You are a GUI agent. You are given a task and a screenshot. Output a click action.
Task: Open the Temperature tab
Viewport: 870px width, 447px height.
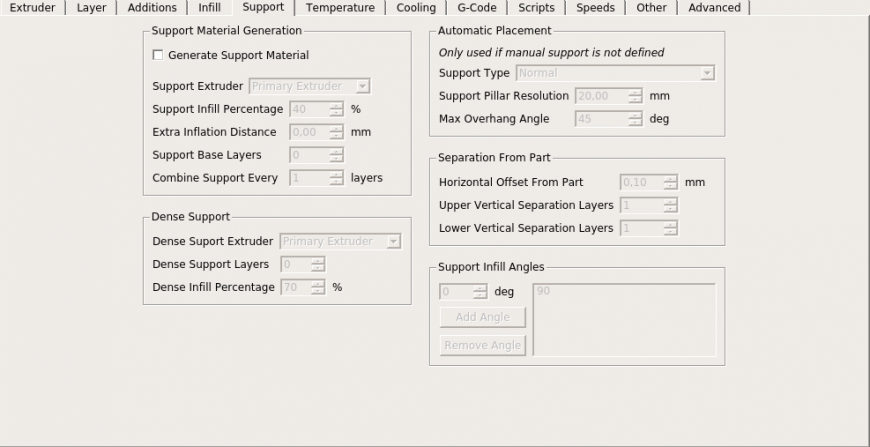340,8
